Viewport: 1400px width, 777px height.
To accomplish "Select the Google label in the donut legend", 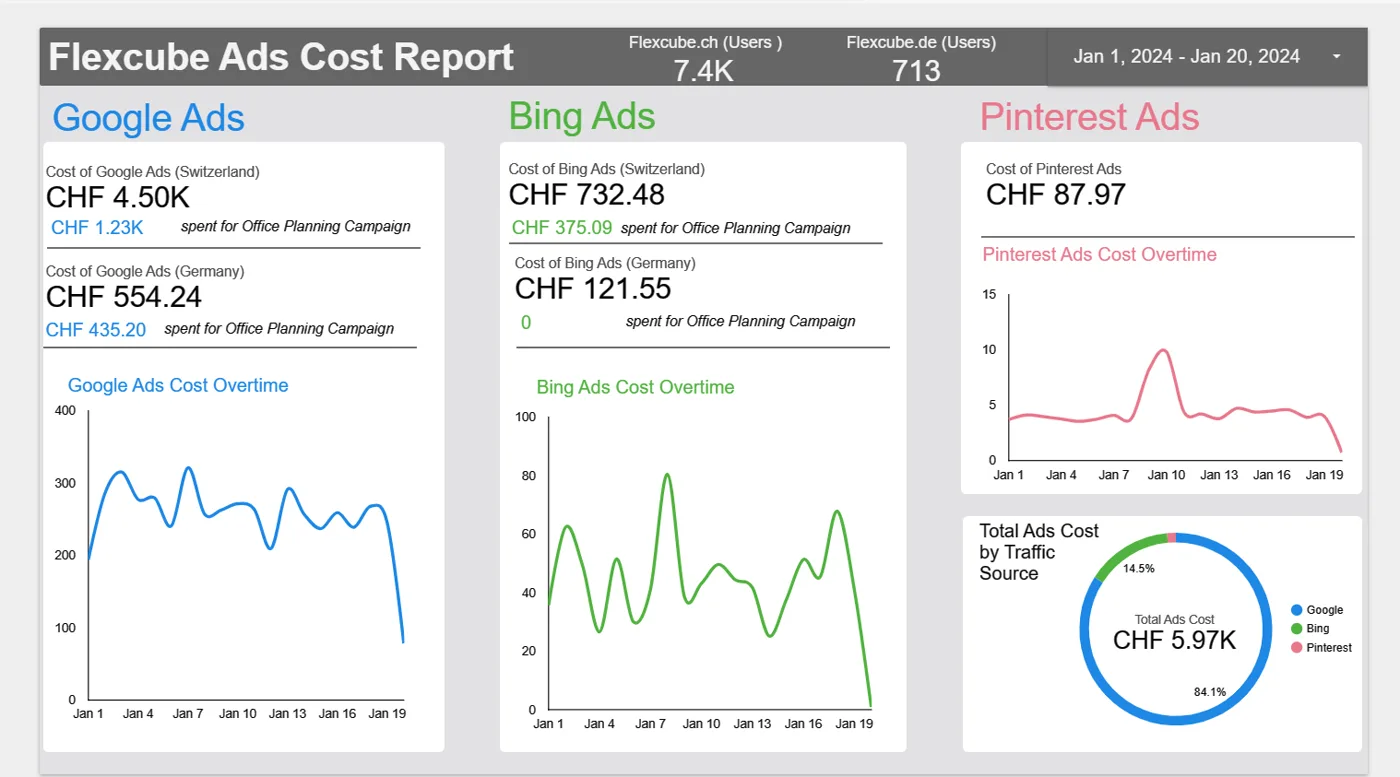I will tap(1325, 610).
